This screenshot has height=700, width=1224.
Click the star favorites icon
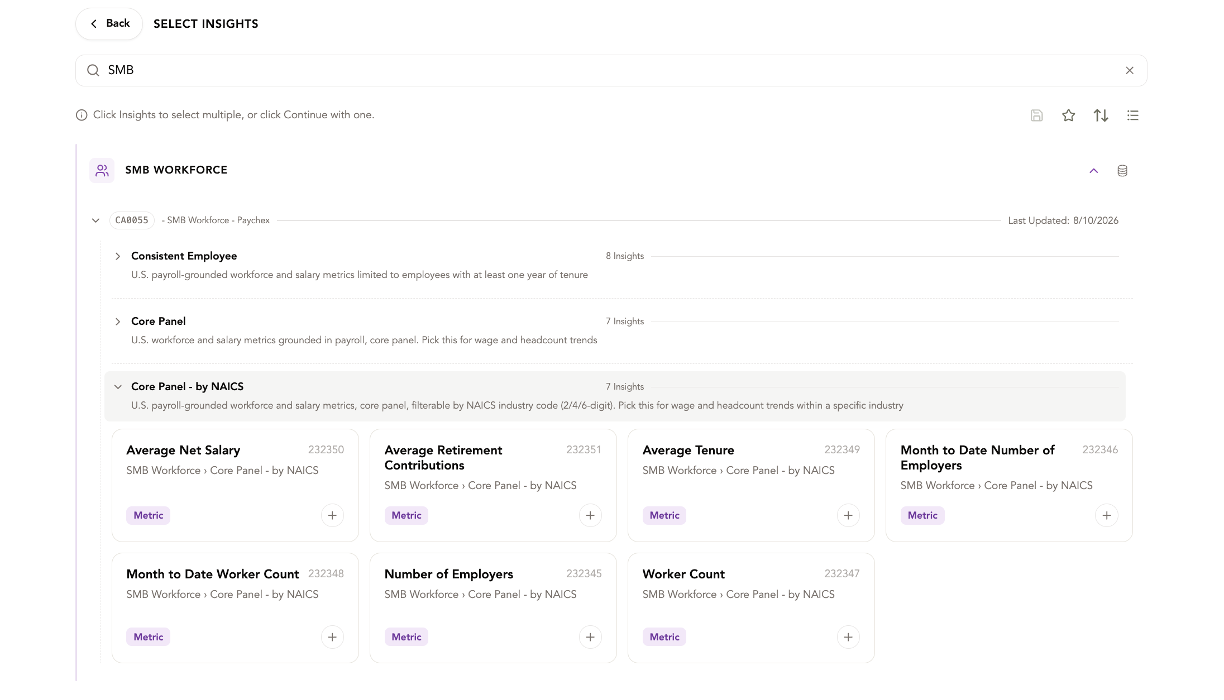click(1069, 115)
